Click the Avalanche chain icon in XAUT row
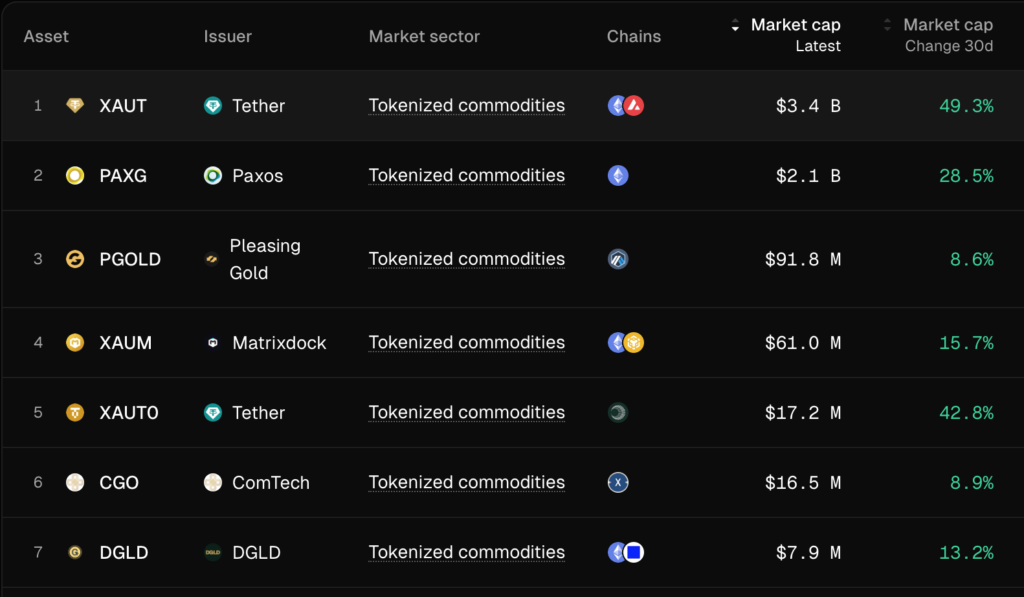This screenshot has height=597, width=1024. coord(633,106)
